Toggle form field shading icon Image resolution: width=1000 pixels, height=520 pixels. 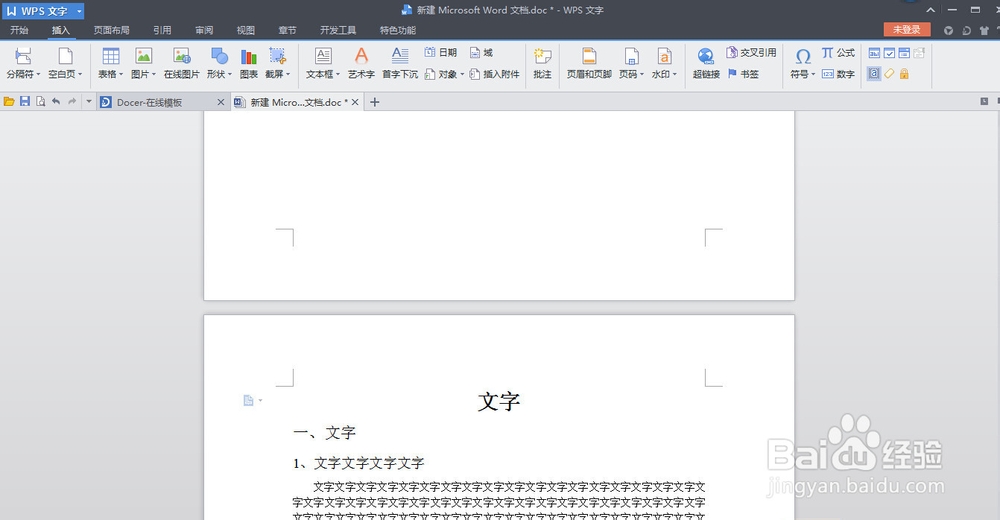click(874, 74)
